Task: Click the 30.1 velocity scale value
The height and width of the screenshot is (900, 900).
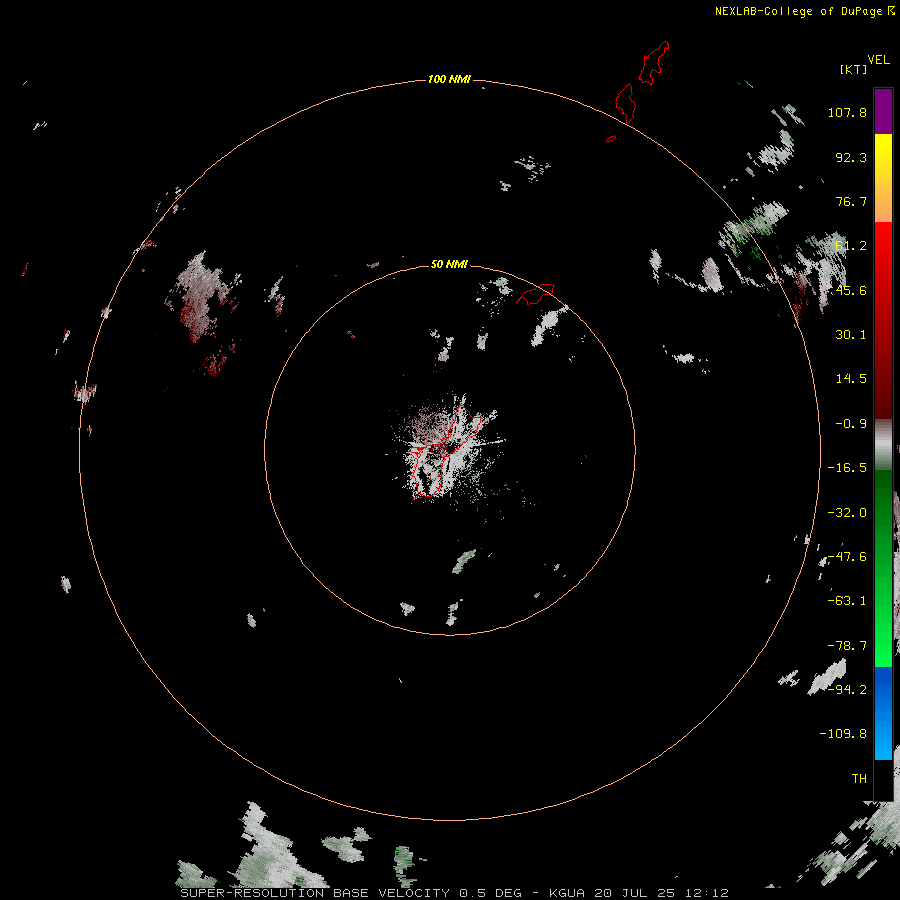Action: [851, 335]
